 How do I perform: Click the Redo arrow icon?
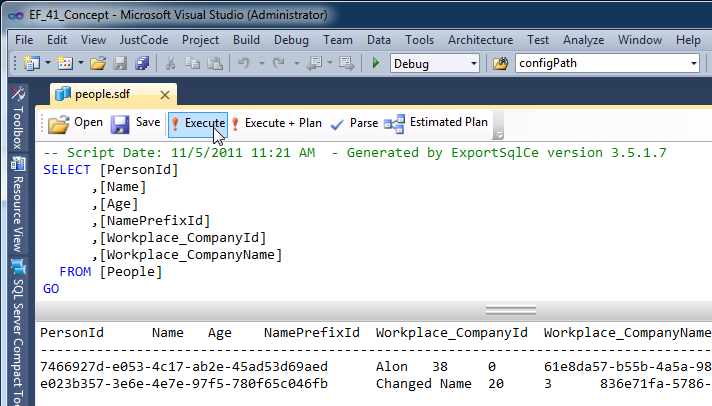tap(278, 63)
